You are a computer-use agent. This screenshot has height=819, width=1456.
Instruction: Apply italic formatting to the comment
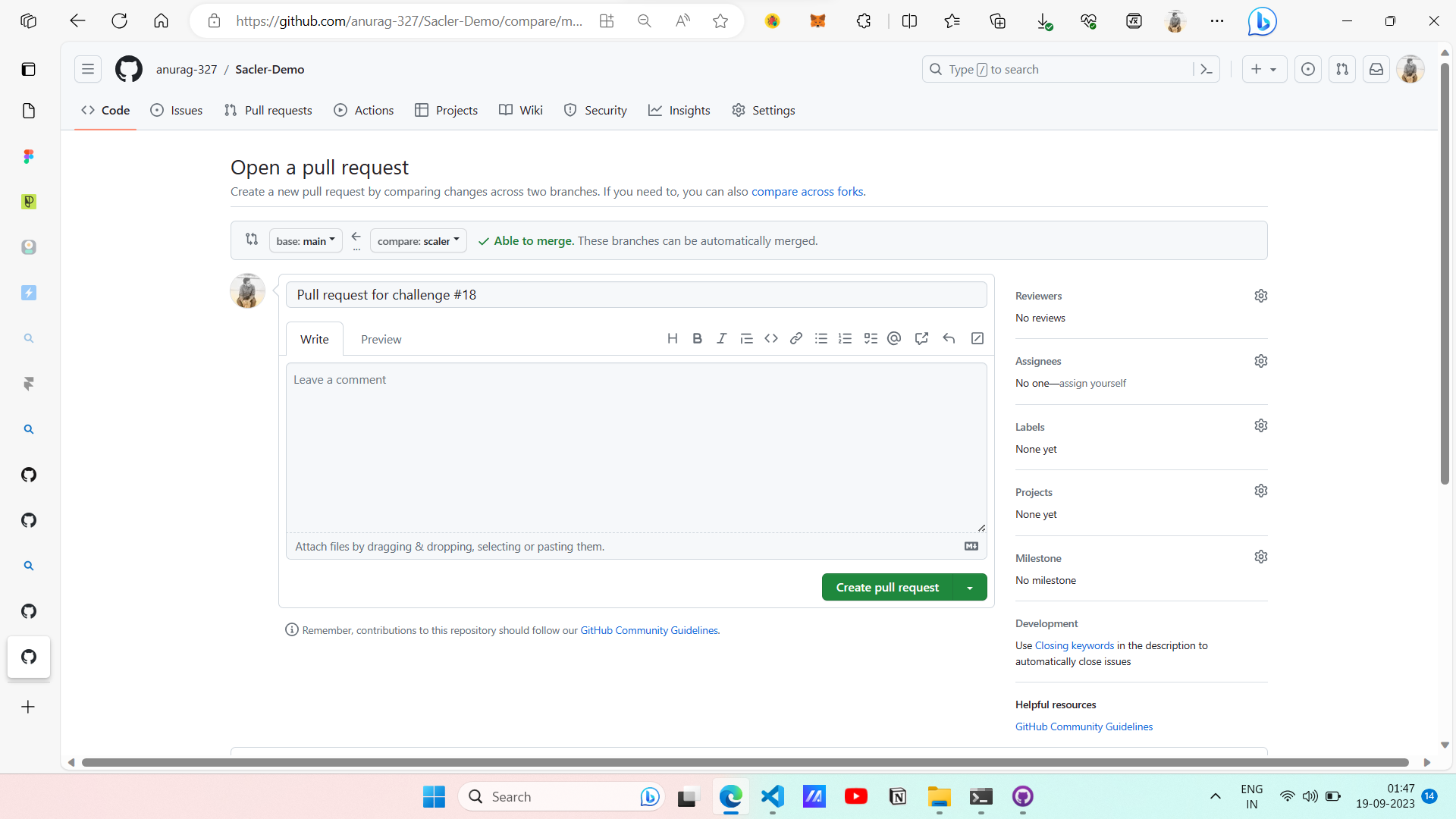pos(721,338)
